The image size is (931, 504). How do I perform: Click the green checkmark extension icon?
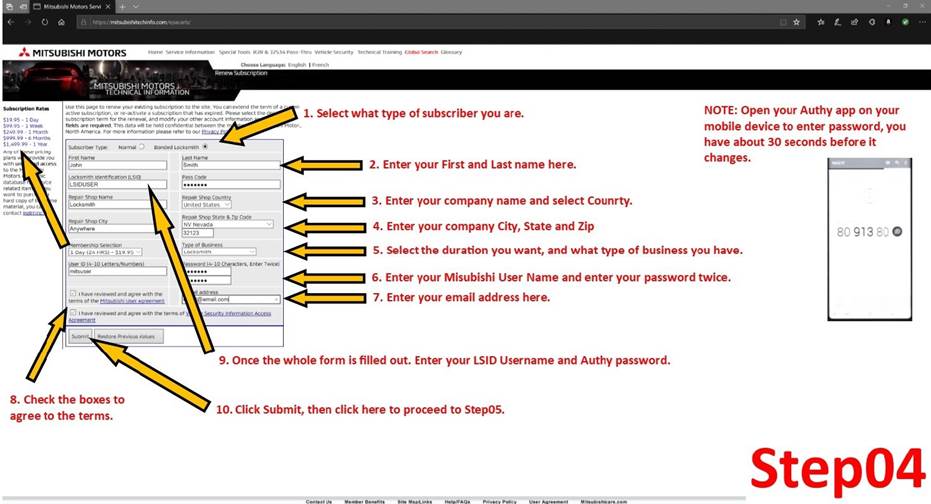pyautogui.click(x=905, y=22)
